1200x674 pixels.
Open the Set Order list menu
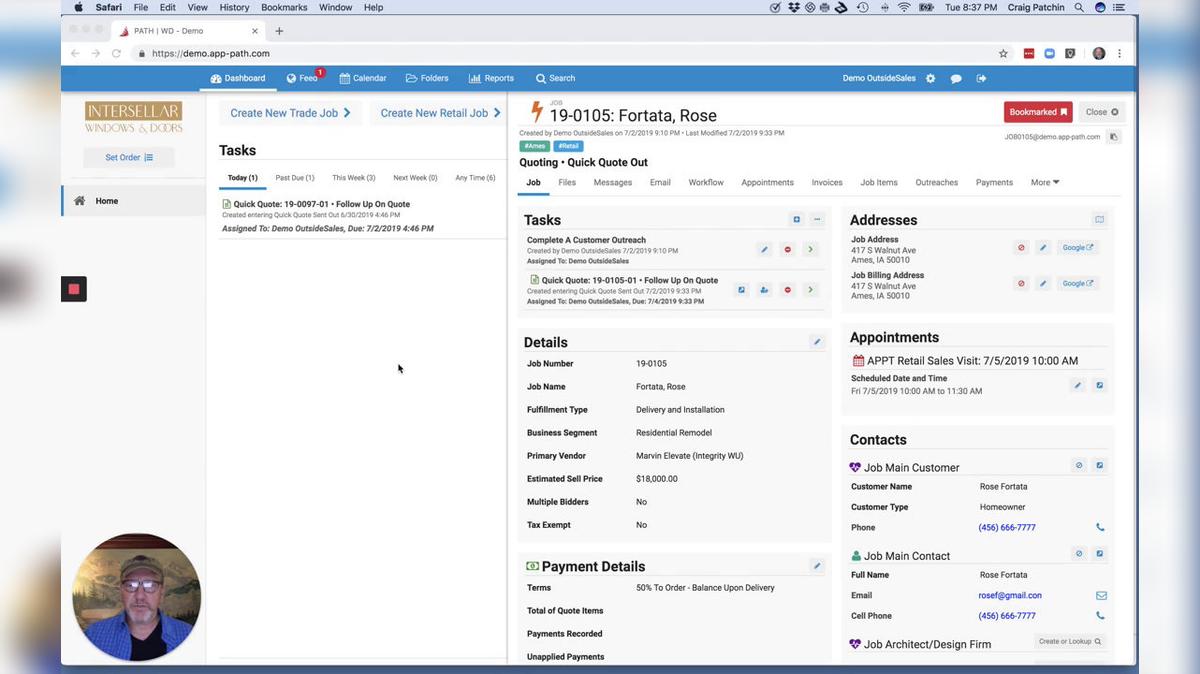pos(129,157)
